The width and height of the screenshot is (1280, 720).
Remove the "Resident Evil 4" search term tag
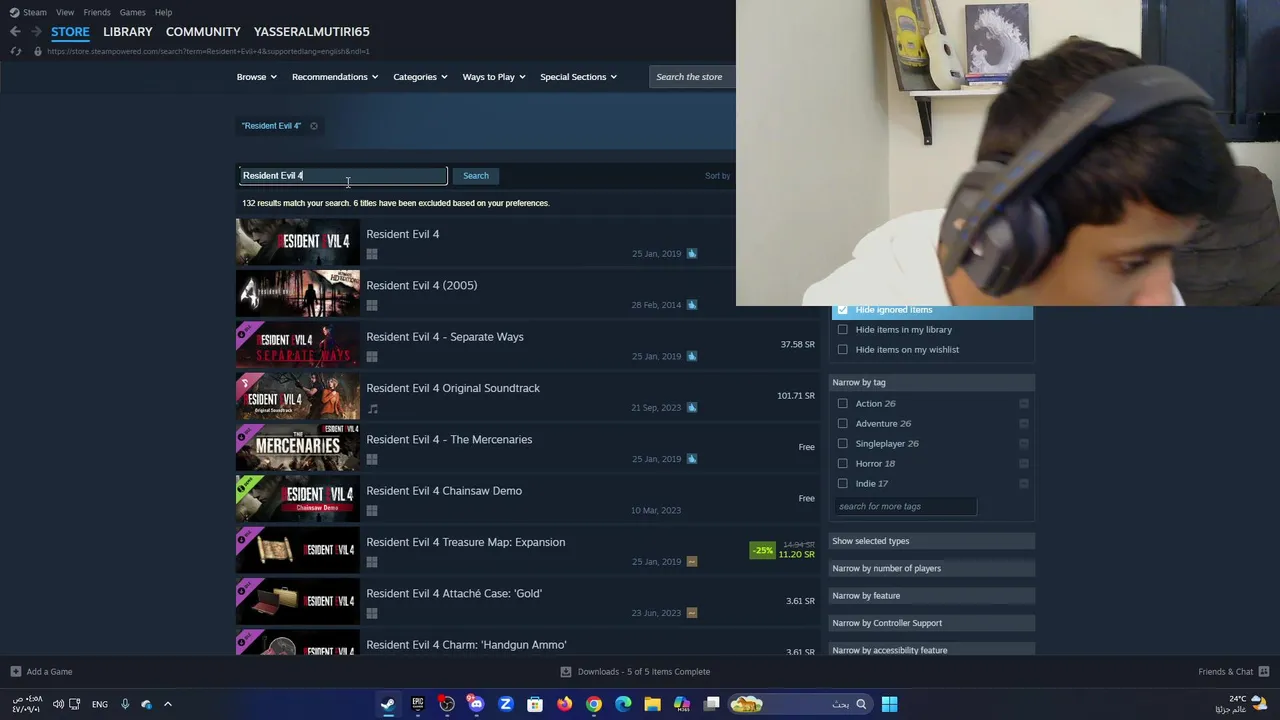click(314, 126)
